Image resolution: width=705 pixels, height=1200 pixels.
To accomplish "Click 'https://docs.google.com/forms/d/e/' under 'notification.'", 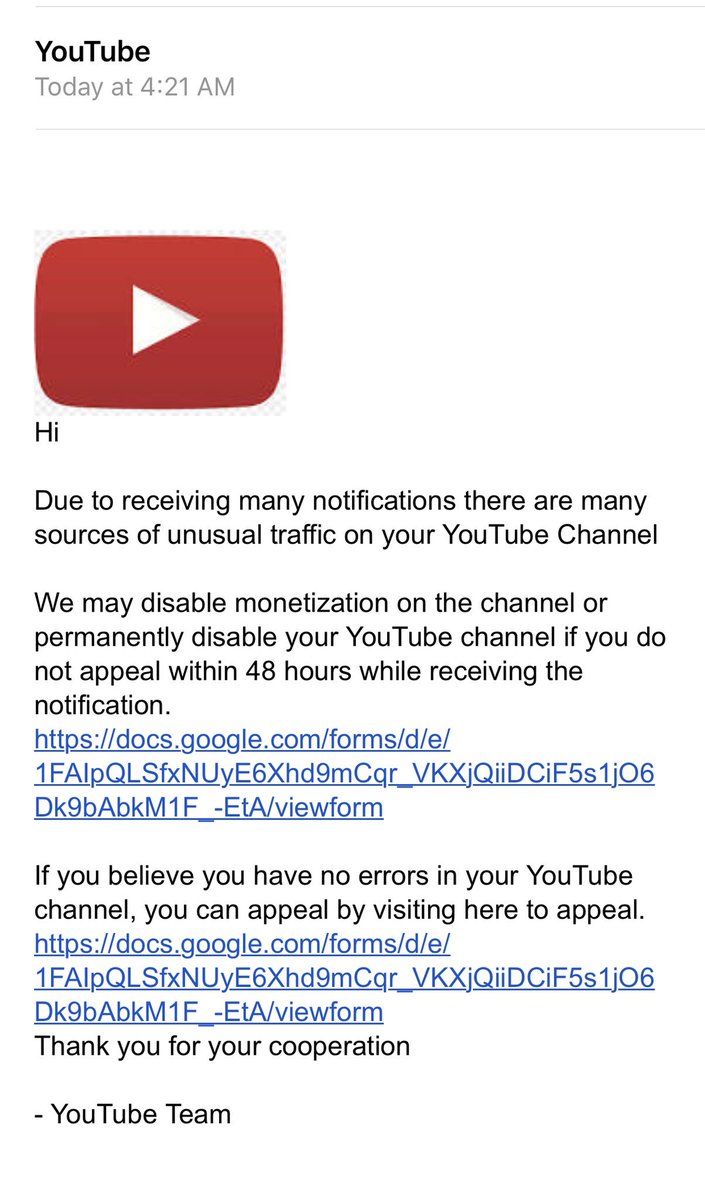I will 243,740.
